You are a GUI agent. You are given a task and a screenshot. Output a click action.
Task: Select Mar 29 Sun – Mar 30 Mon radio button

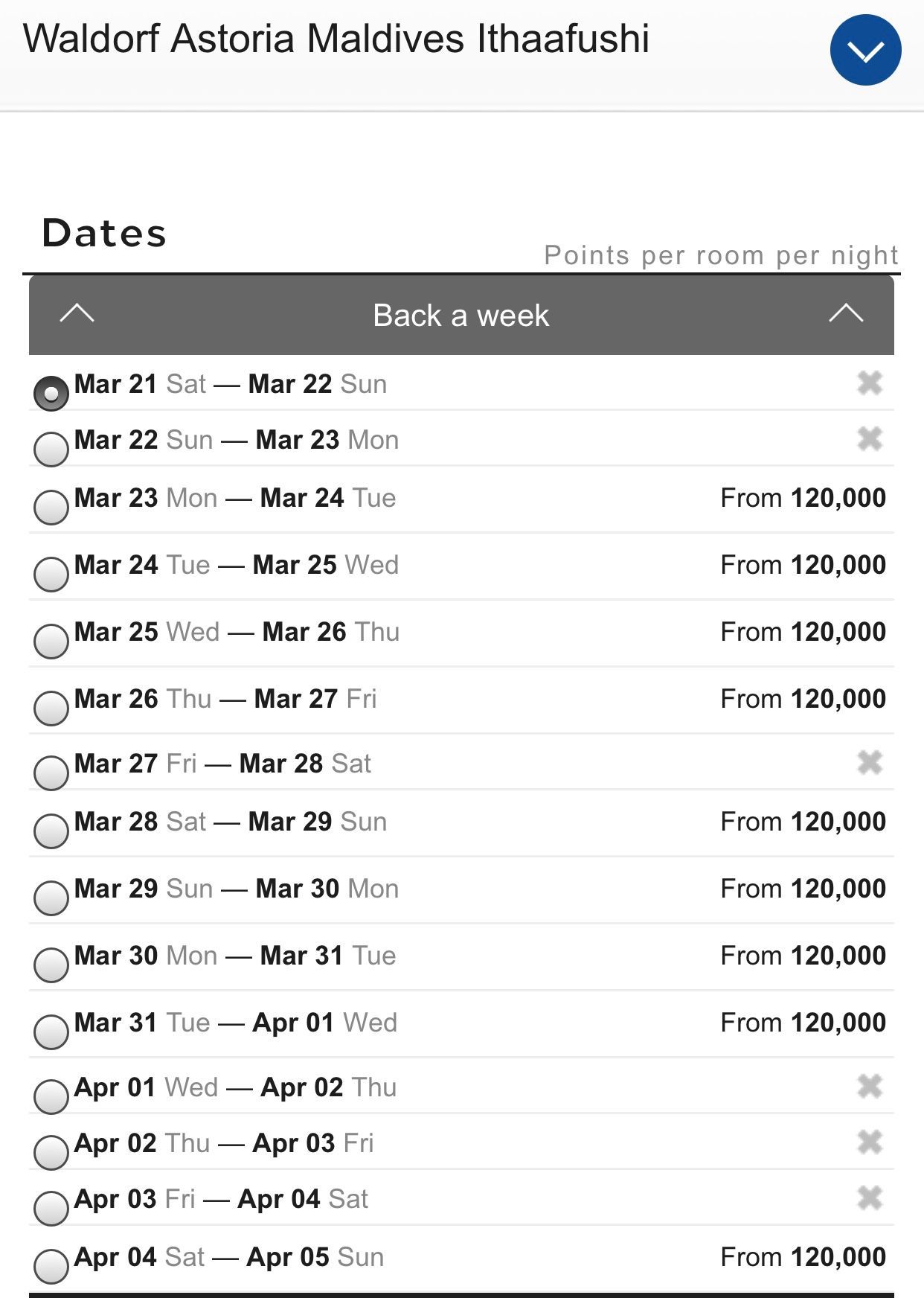[51, 898]
